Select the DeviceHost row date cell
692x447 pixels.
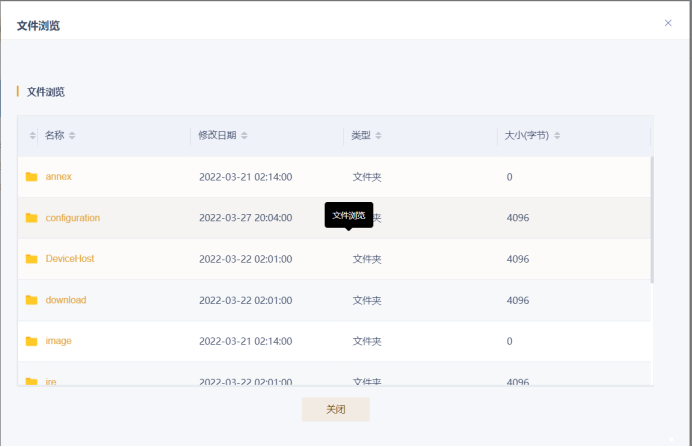click(245, 259)
